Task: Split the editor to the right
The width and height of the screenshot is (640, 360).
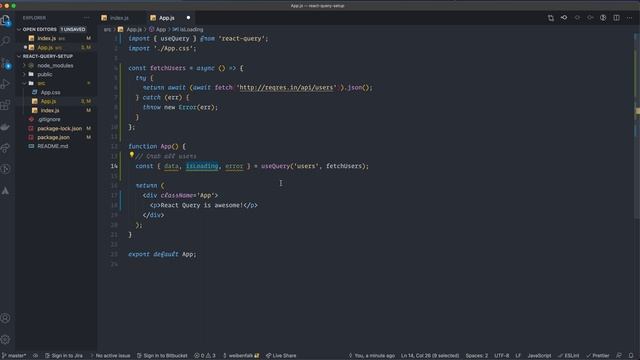Action: (x=616, y=18)
